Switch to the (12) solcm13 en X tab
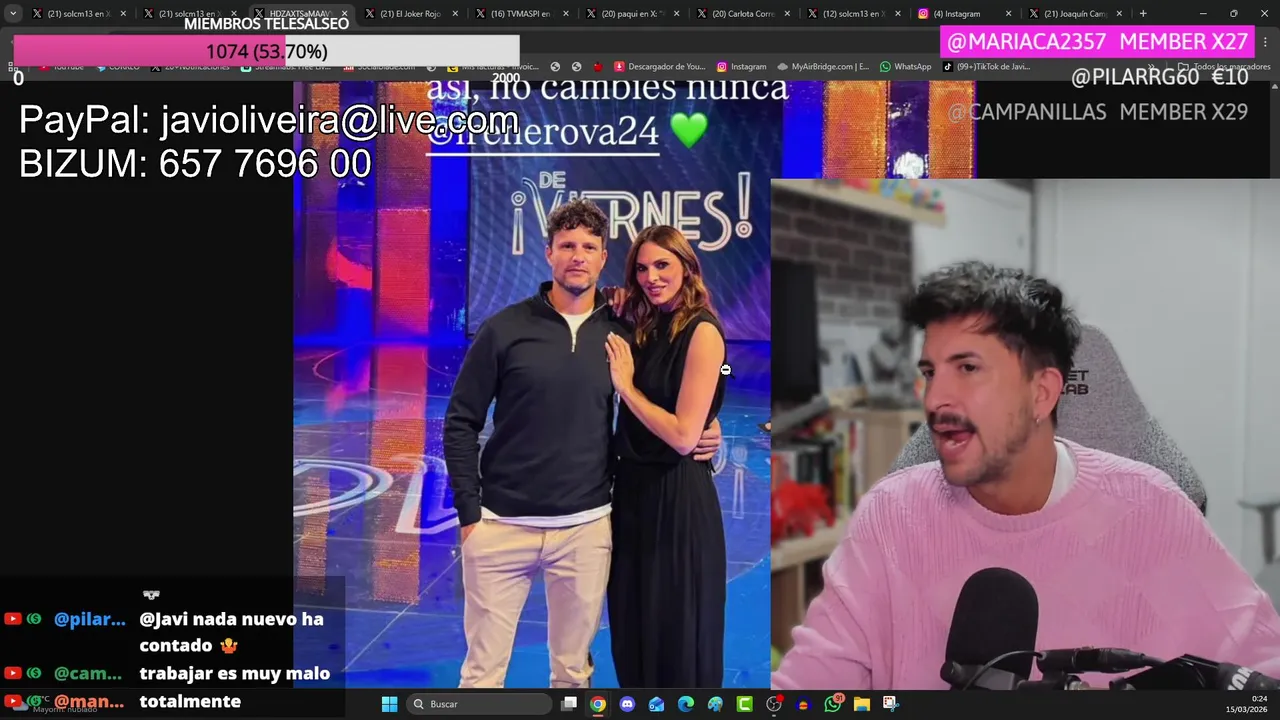Image resolution: width=1280 pixels, height=720 pixels. click(852, 14)
